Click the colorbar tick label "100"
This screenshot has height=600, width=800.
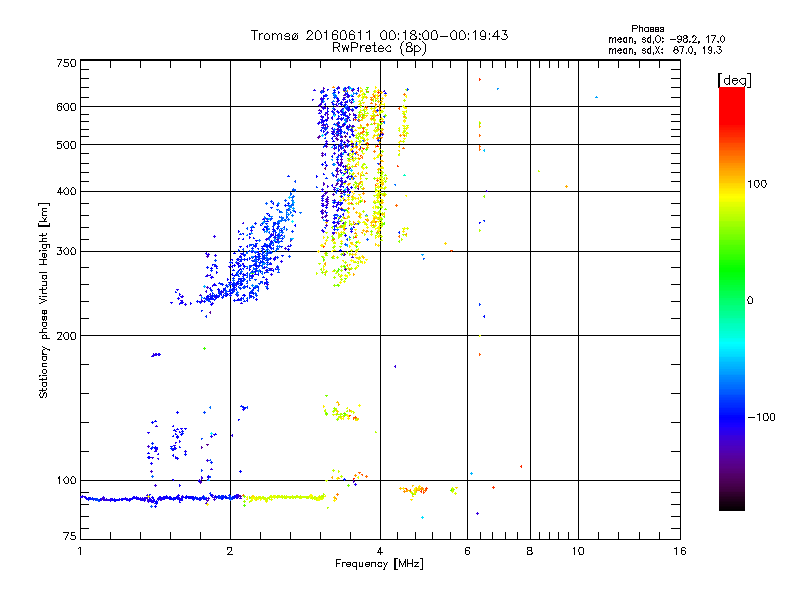[757, 184]
